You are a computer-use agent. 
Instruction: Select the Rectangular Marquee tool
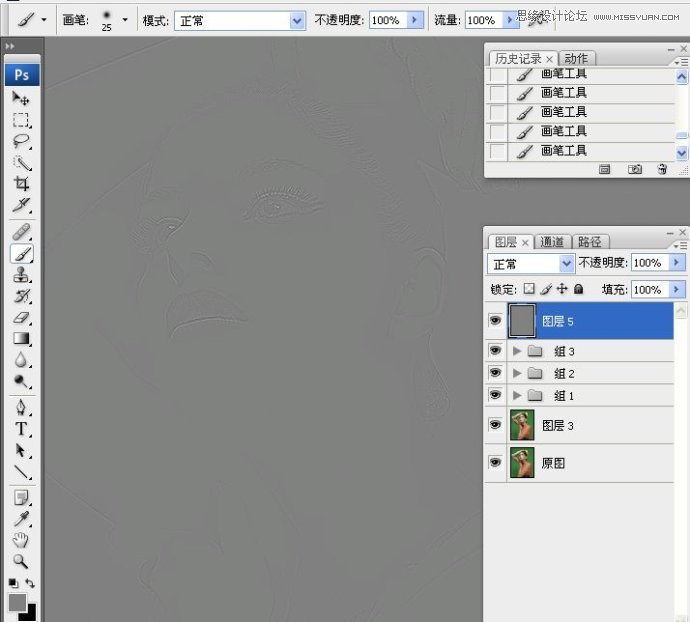(21, 120)
